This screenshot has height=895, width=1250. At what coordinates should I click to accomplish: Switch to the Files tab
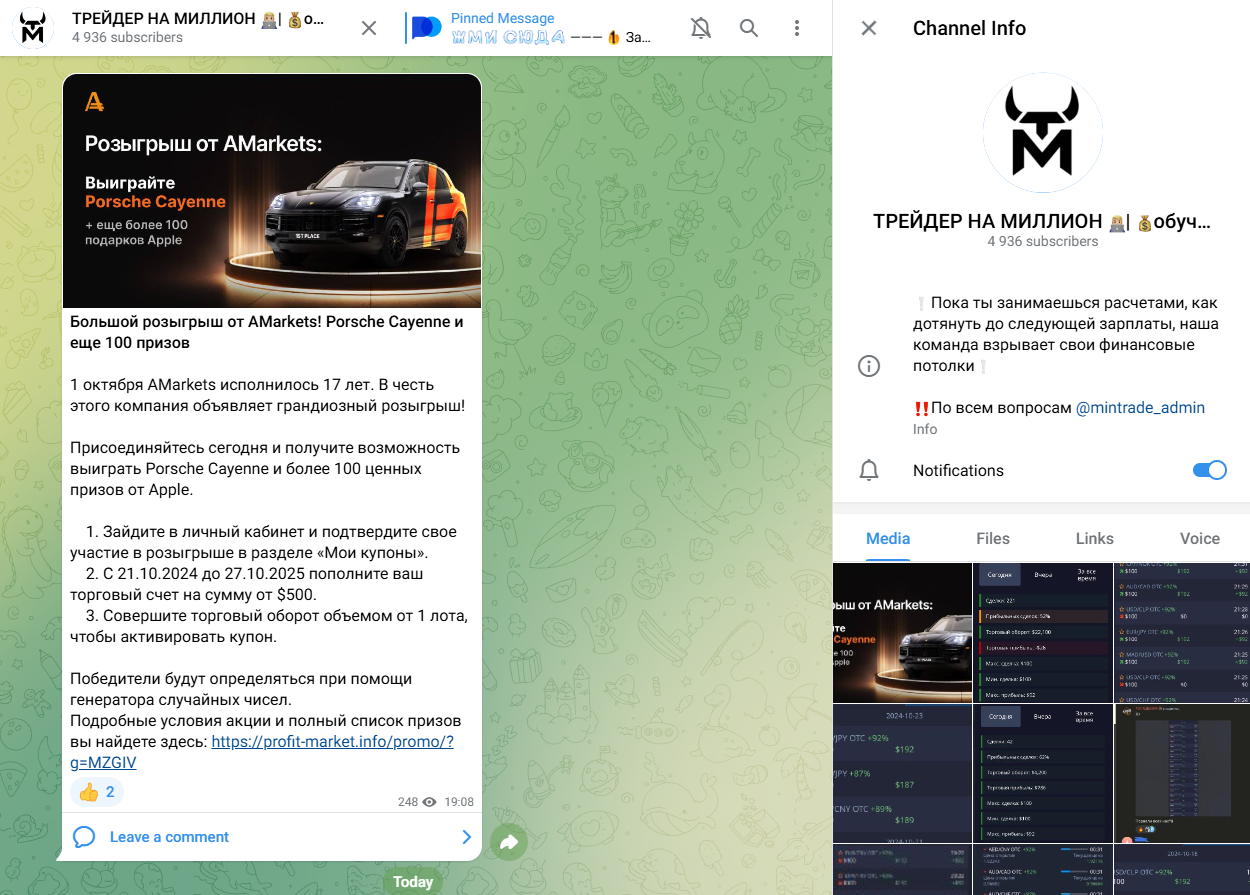(993, 538)
